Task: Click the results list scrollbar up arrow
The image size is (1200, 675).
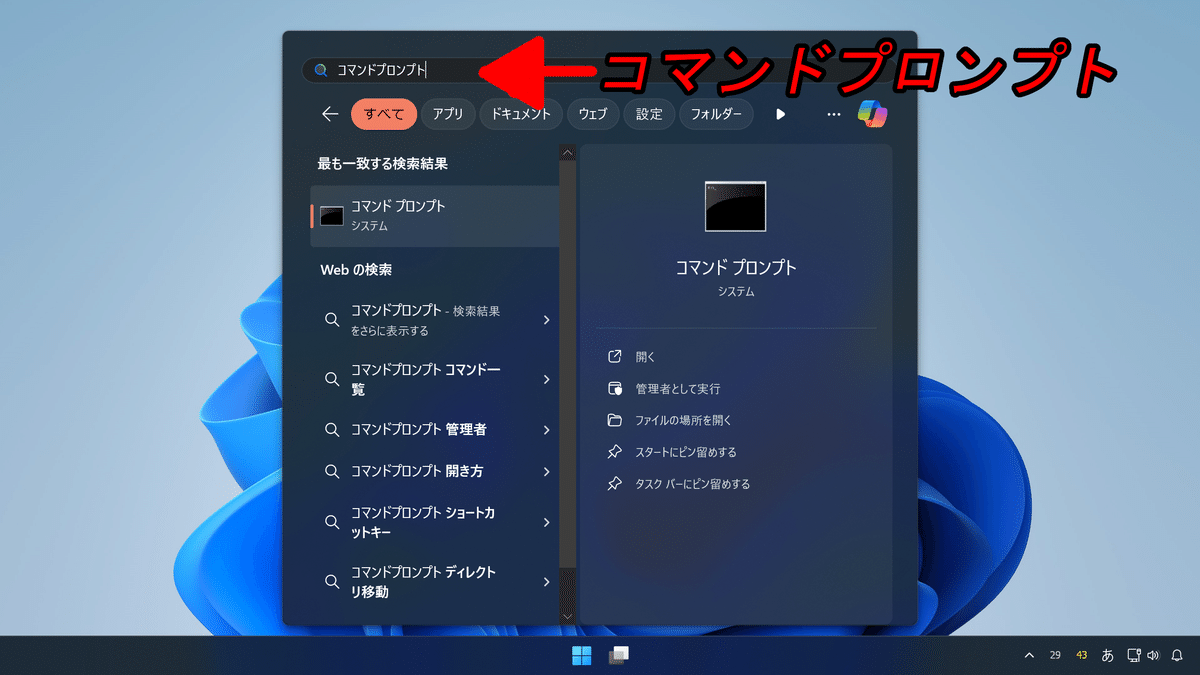Action: point(567,153)
